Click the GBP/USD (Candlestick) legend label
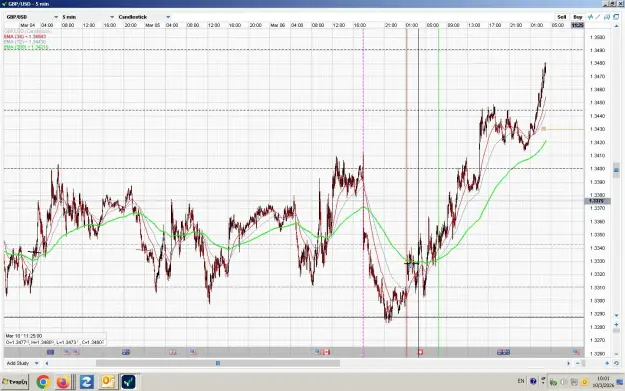Viewport: 625px width, 391px height. [x=28, y=31]
